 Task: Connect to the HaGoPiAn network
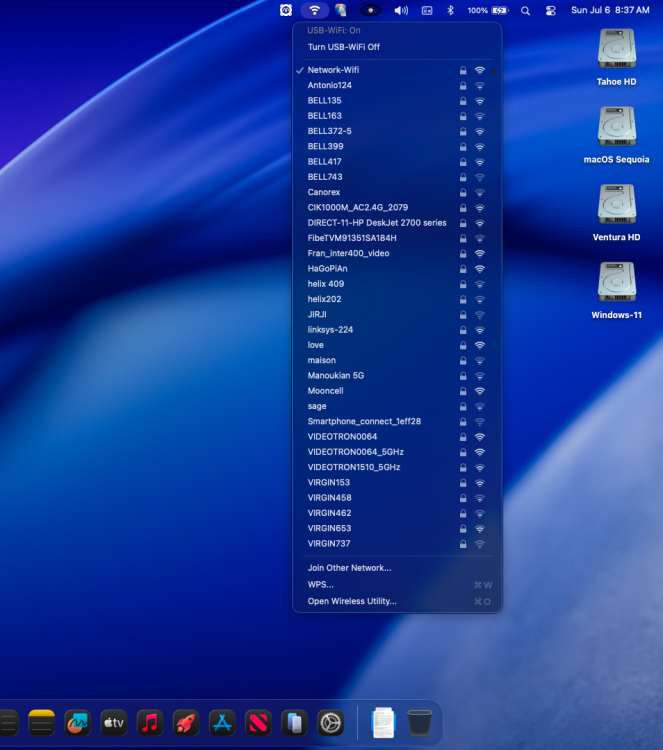(397, 269)
